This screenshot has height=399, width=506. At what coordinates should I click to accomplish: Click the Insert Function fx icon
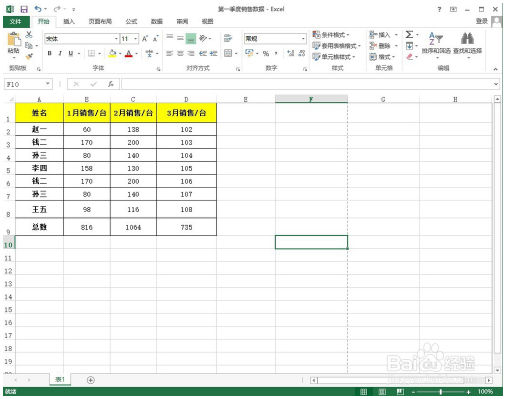(x=111, y=84)
